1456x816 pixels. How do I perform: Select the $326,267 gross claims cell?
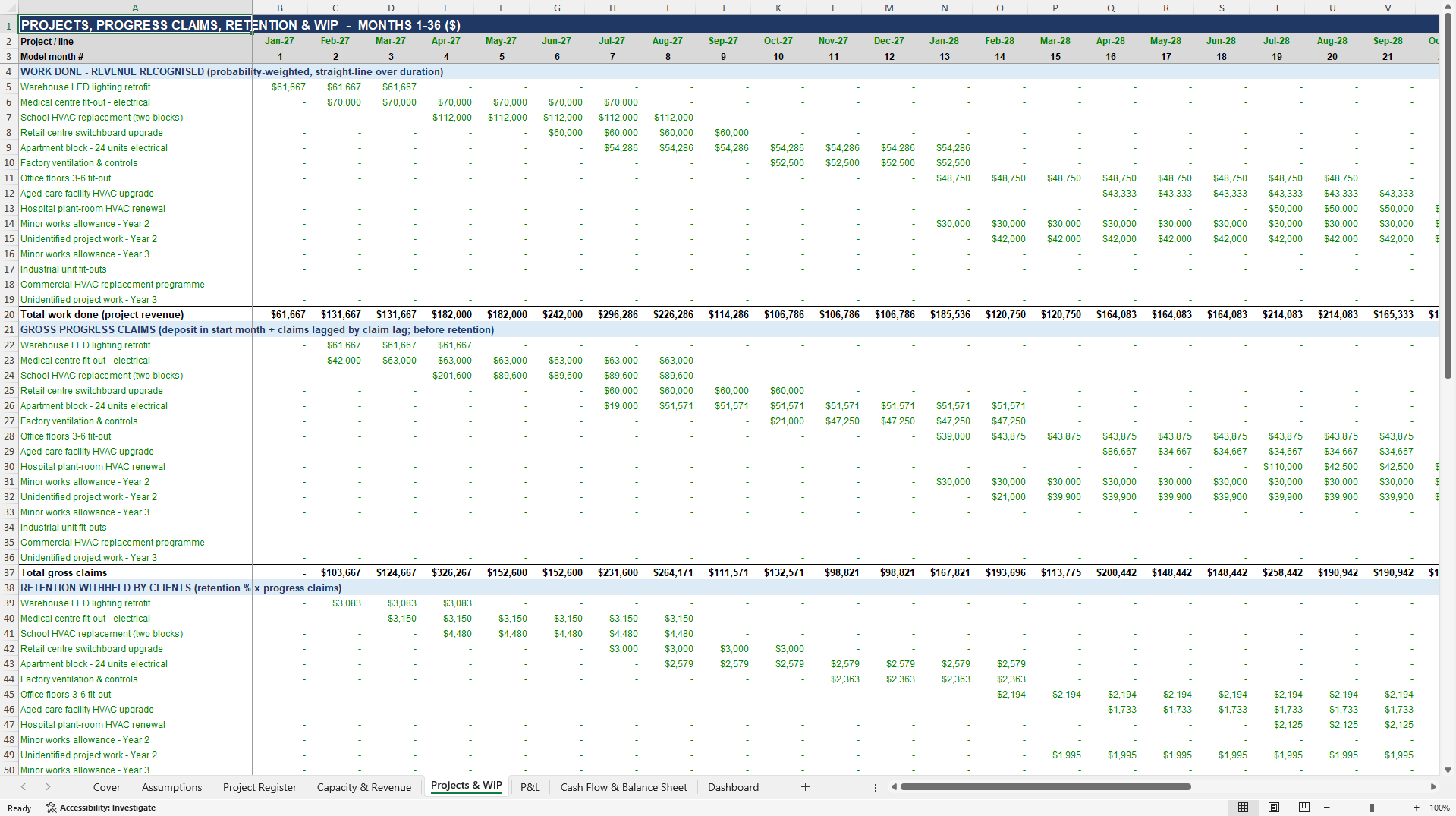(446, 572)
